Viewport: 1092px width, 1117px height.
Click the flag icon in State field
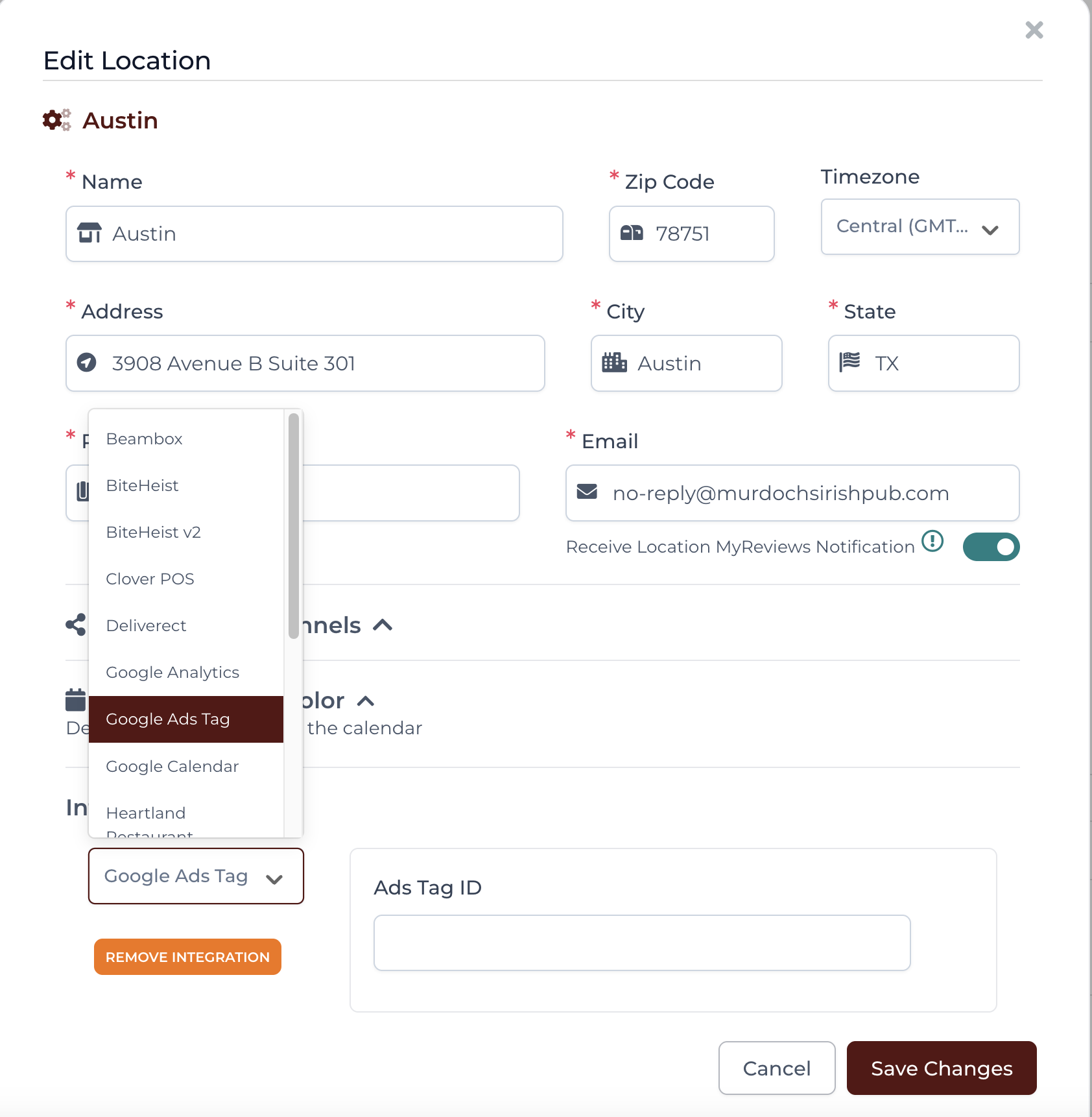849,362
